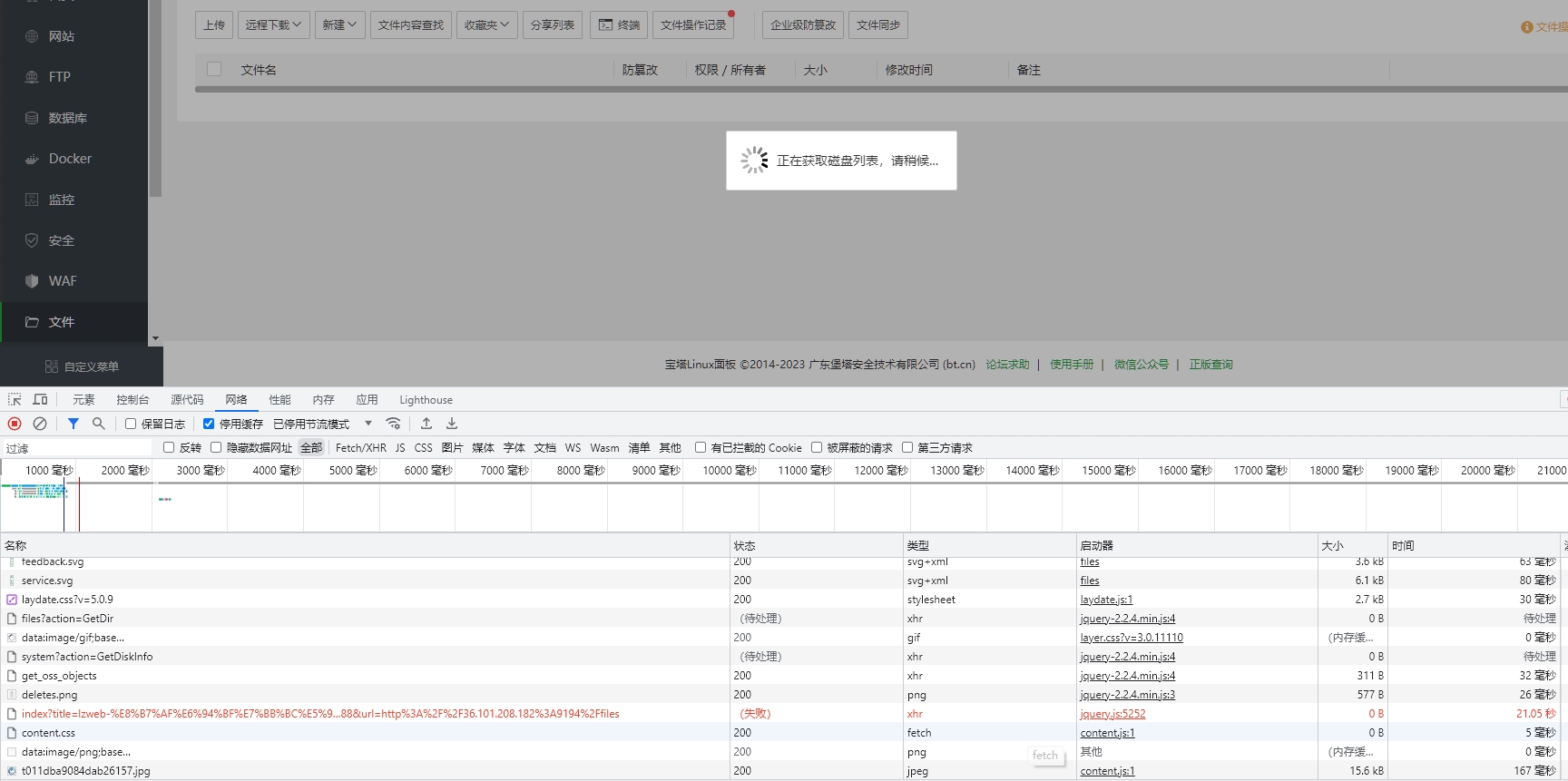Image resolution: width=1568 pixels, height=781 pixels.
Task: Open the 网站 sidebar icon
Action: pyautogui.click(x=32, y=36)
